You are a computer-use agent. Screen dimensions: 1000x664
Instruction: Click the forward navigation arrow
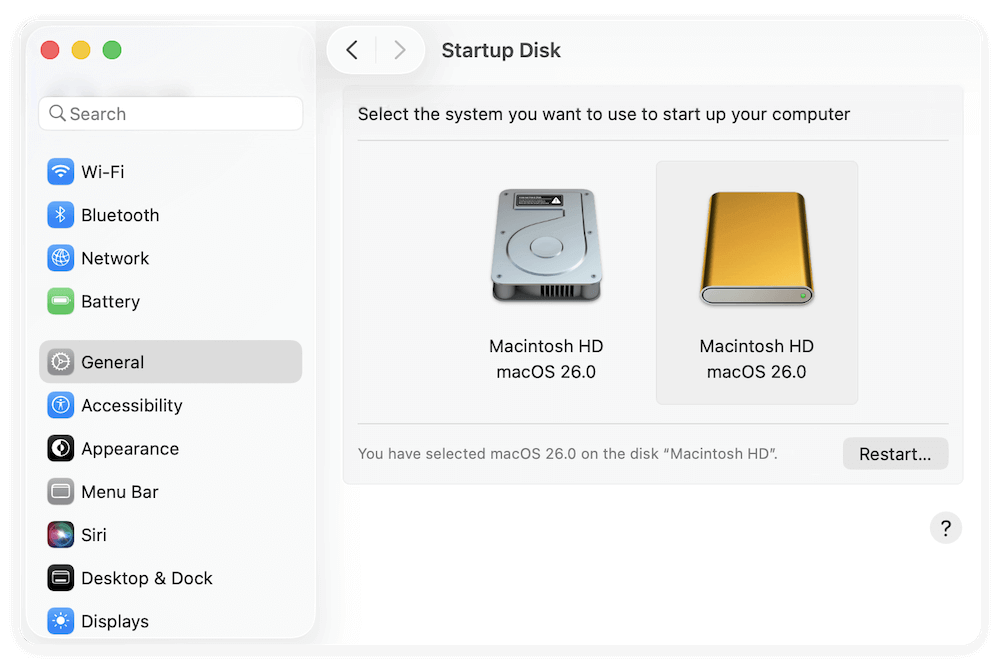coord(399,49)
